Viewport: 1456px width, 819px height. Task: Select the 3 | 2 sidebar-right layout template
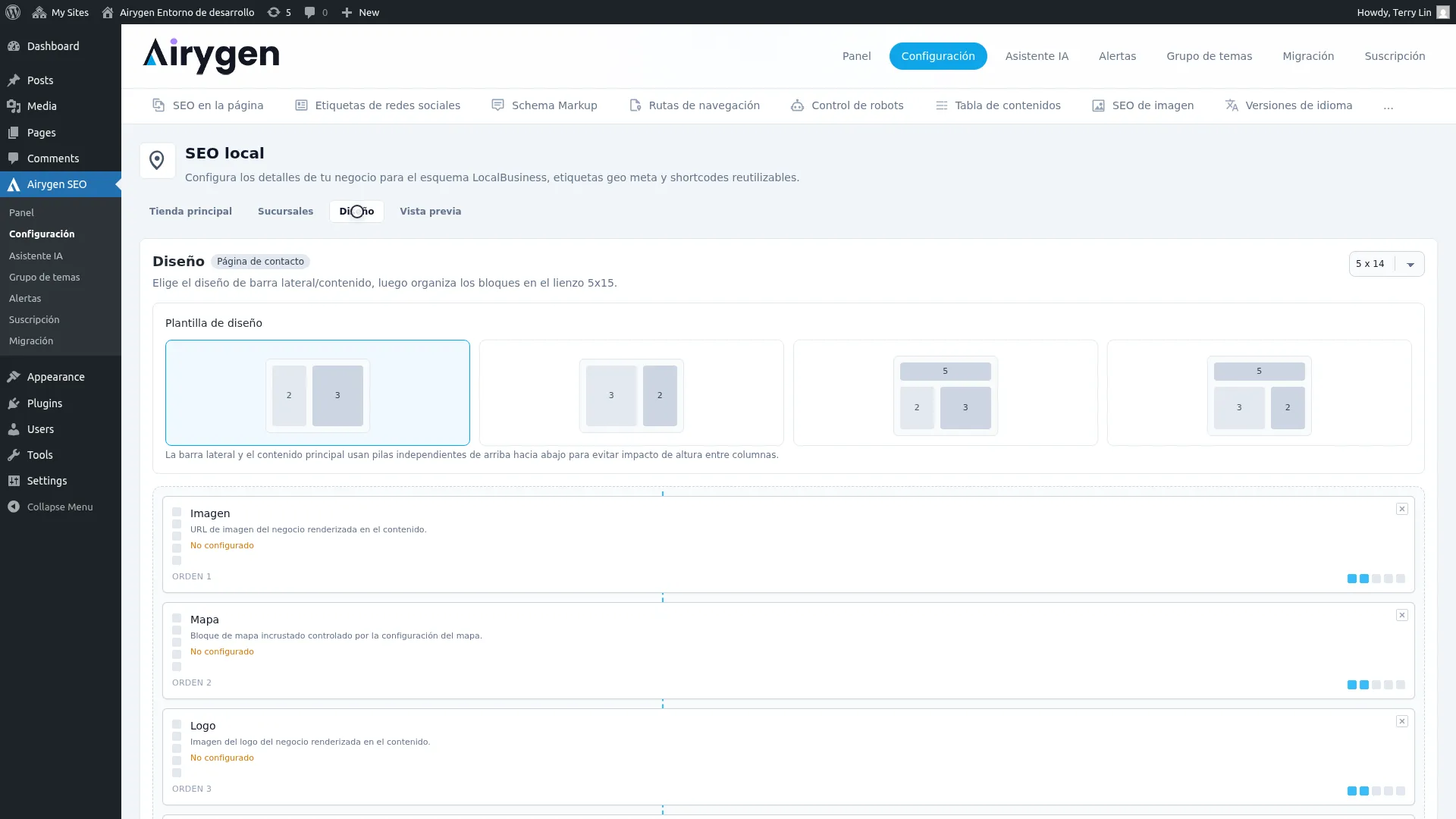point(632,393)
